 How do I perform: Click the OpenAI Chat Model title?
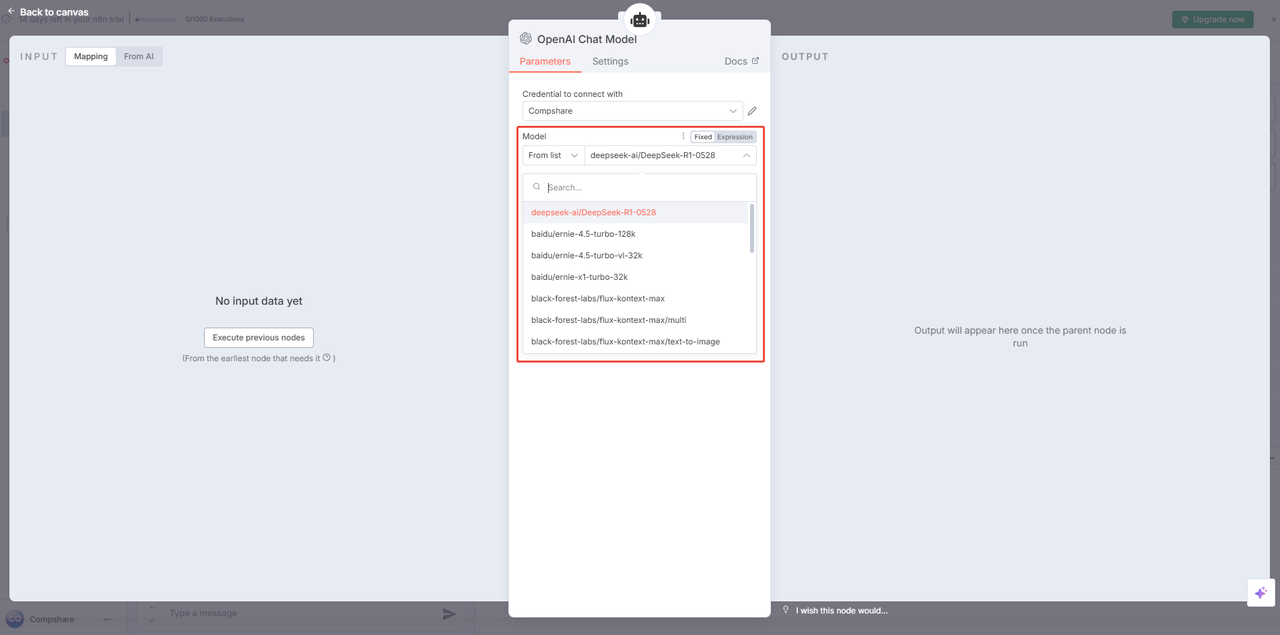(x=587, y=39)
